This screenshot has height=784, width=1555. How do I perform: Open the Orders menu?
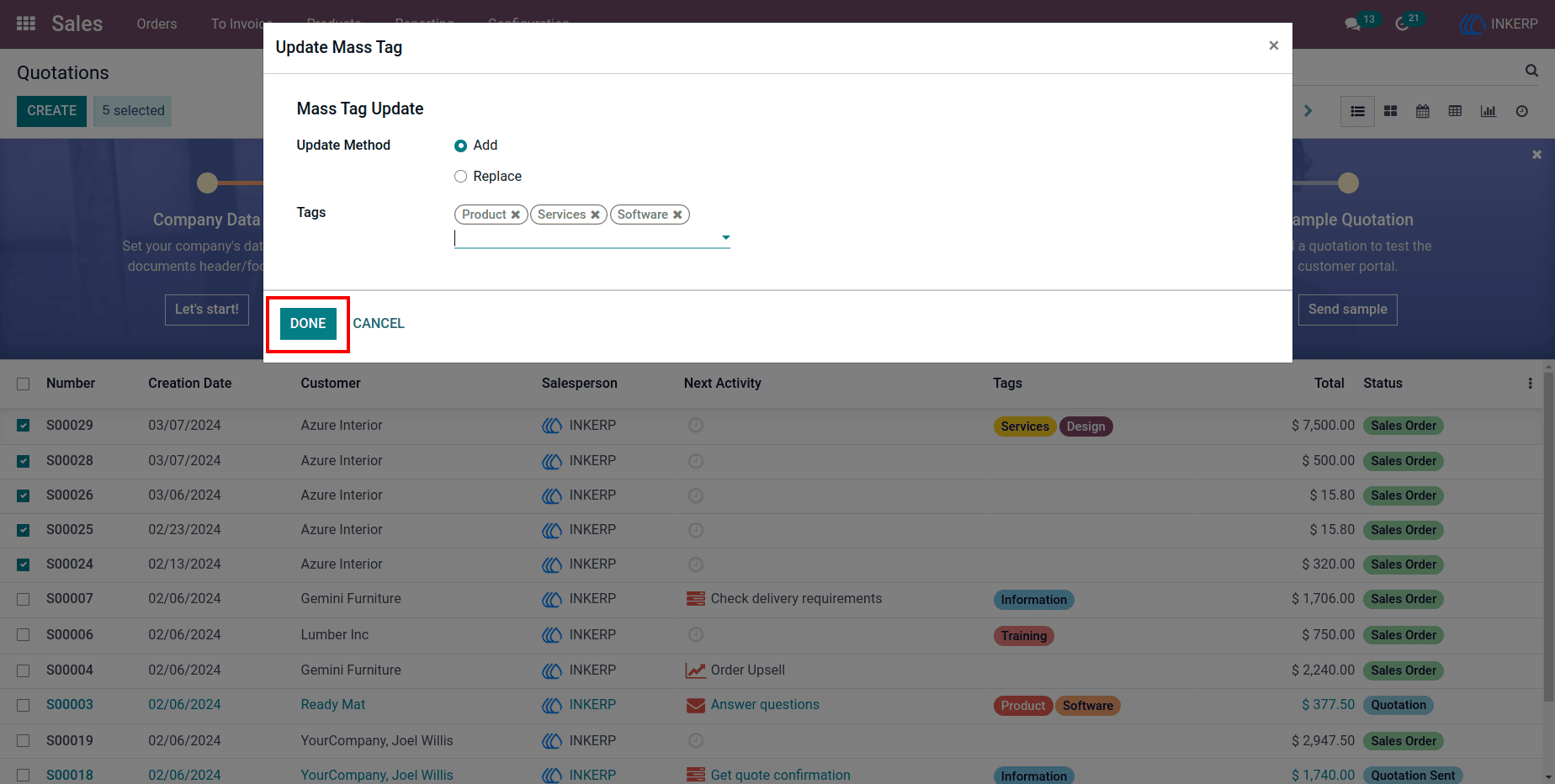(x=157, y=24)
